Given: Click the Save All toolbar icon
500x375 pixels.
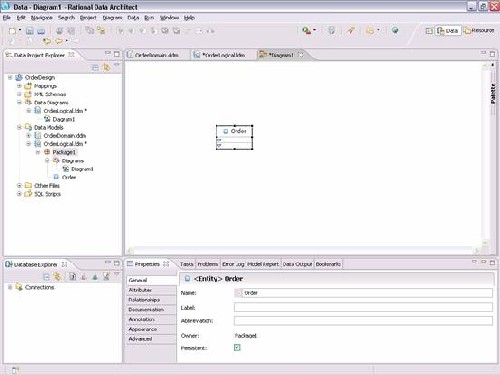Looking at the screenshot, I should 41,31.
